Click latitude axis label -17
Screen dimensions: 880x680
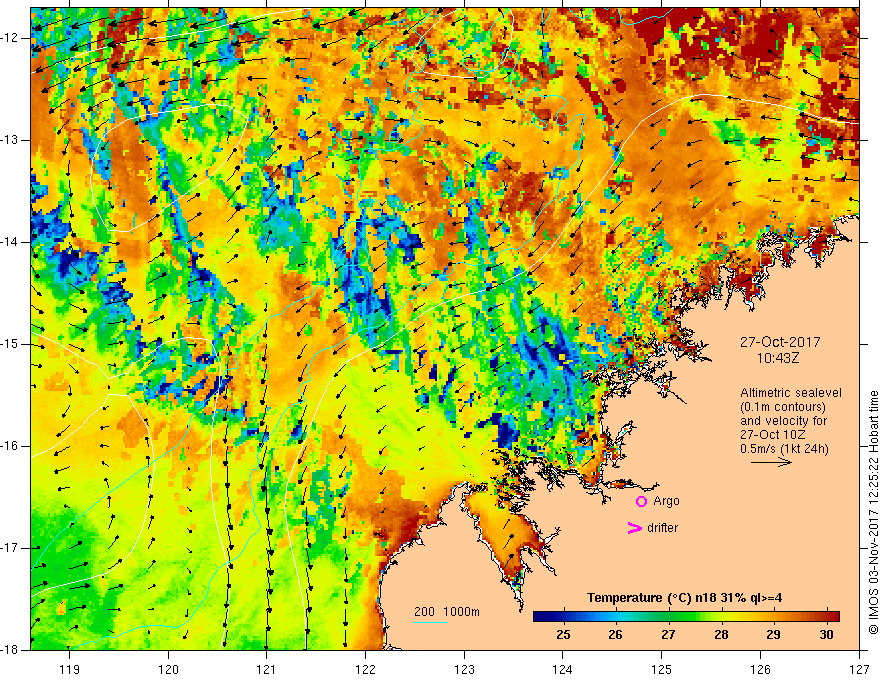coord(10,548)
